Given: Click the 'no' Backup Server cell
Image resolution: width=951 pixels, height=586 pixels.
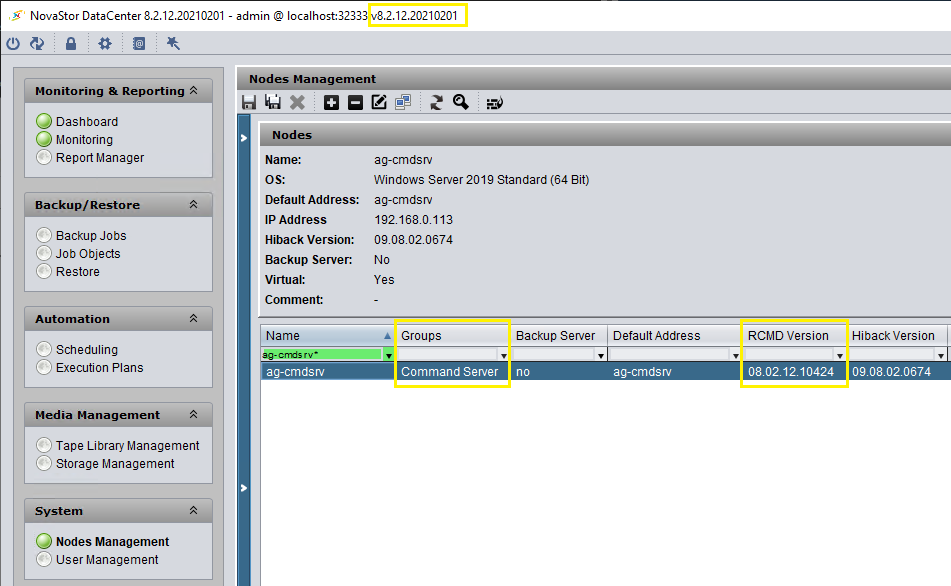Looking at the screenshot, I should [559, 371].
